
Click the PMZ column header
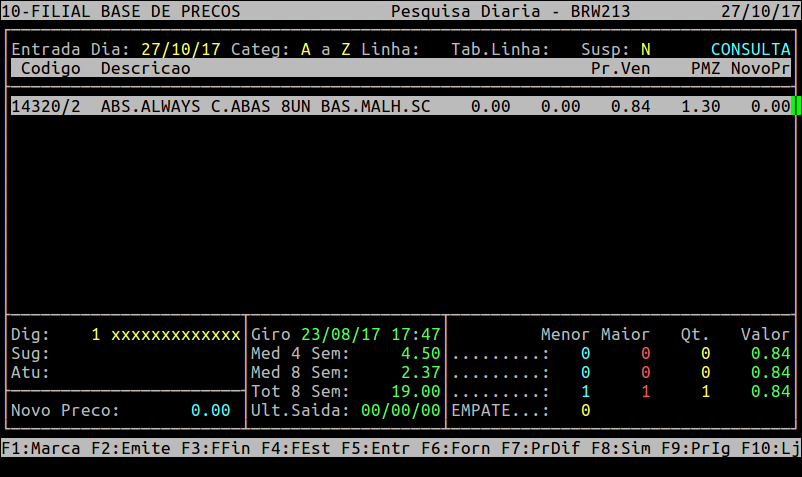pos(706,69)
